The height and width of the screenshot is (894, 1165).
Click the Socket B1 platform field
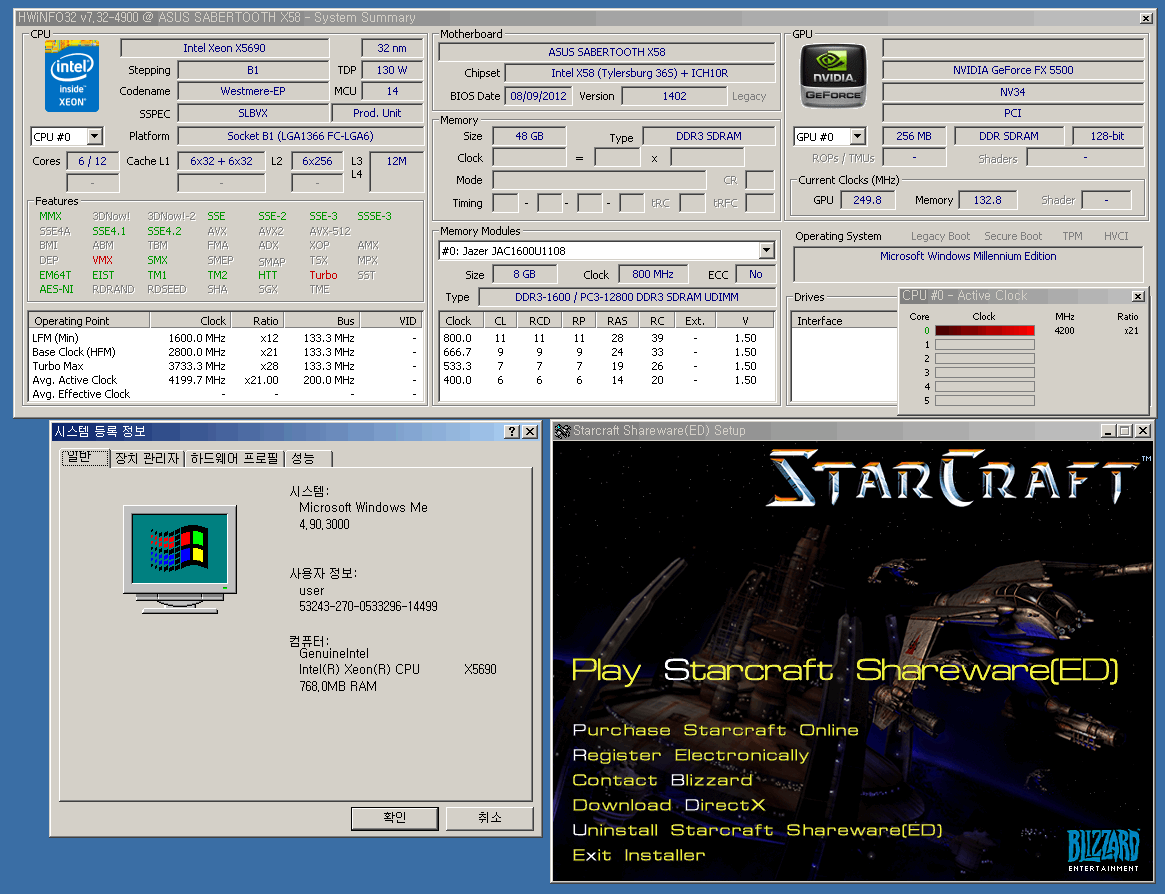300,137
